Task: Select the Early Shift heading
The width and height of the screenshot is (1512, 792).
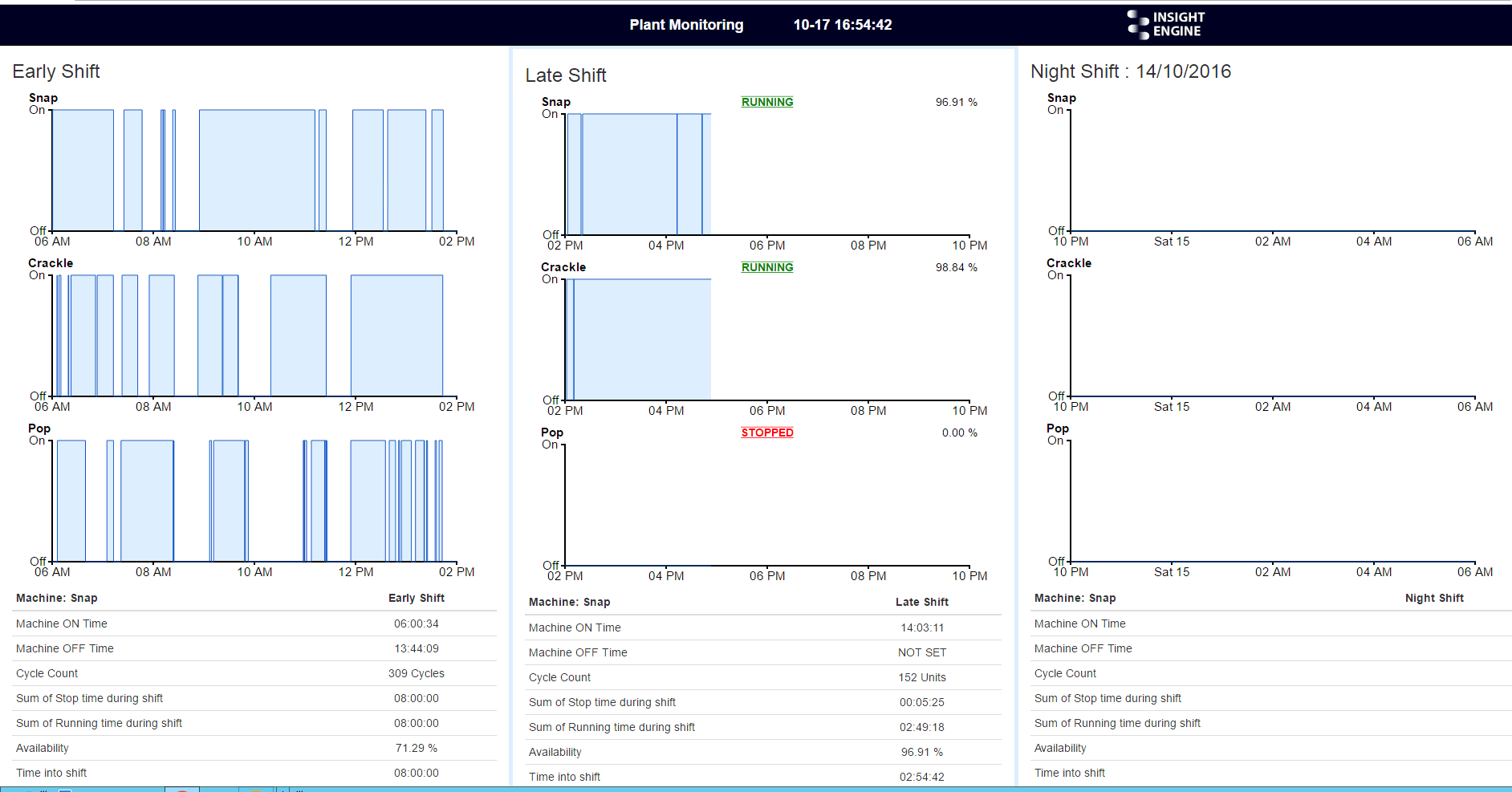Action: (x=56, y=71)
